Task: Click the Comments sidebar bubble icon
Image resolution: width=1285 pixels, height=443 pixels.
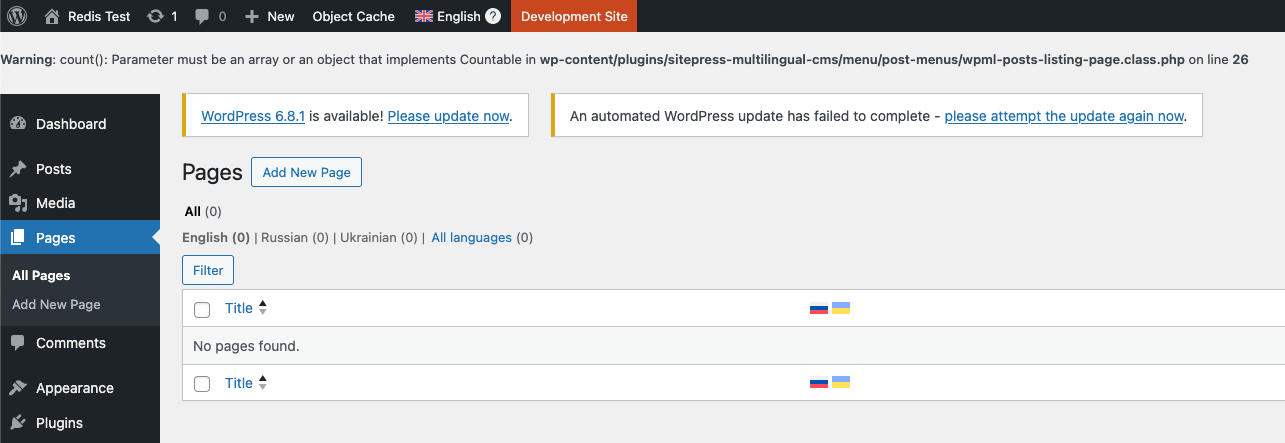Action: [x=18, y=343]
